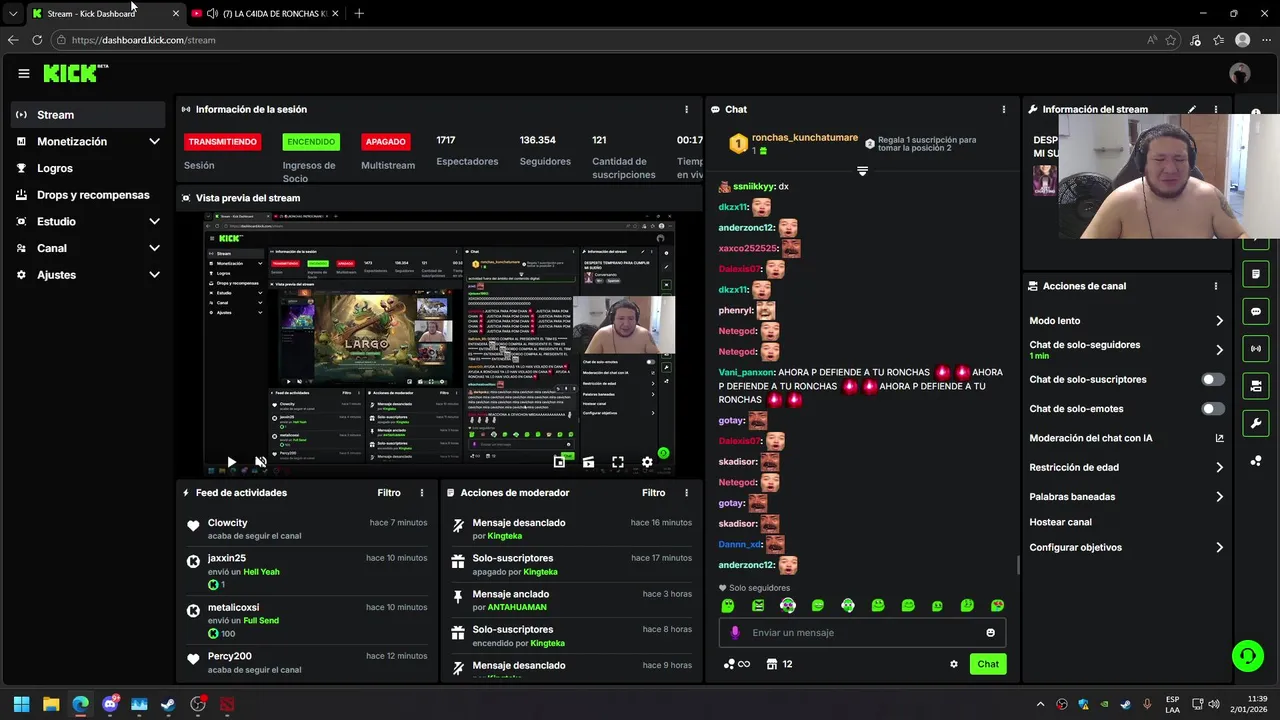Edit stream info with the pencil icon
Image resolution: width=1280 pixels, height=720 pixels.
[x=1191, y=109]
